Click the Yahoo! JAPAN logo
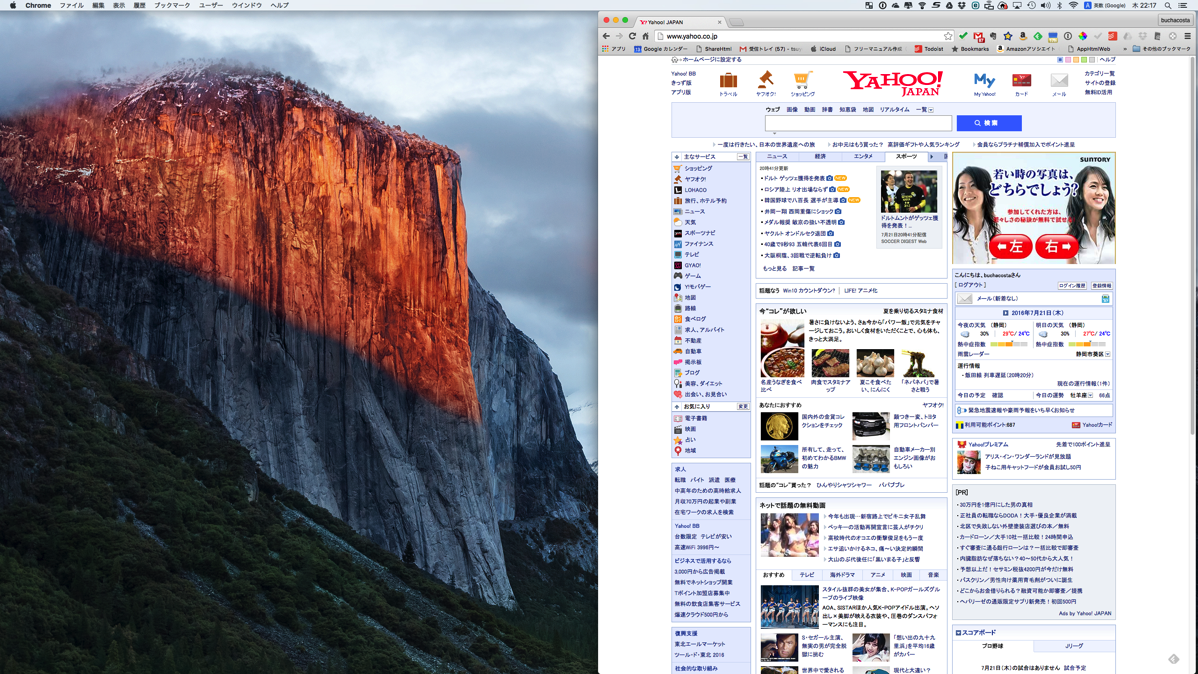The height and width of the screenshot is (674, 1198). click(x=892, y=83)
